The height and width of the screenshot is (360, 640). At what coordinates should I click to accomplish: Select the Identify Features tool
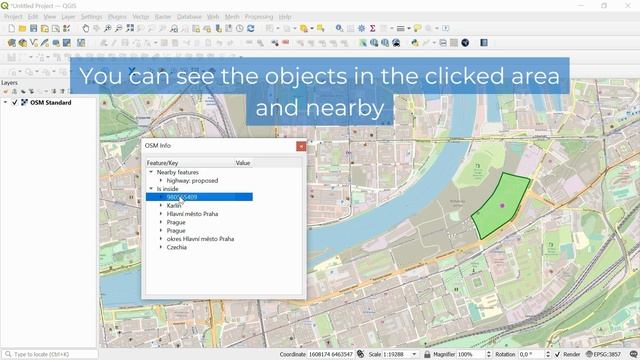[339, 28]
